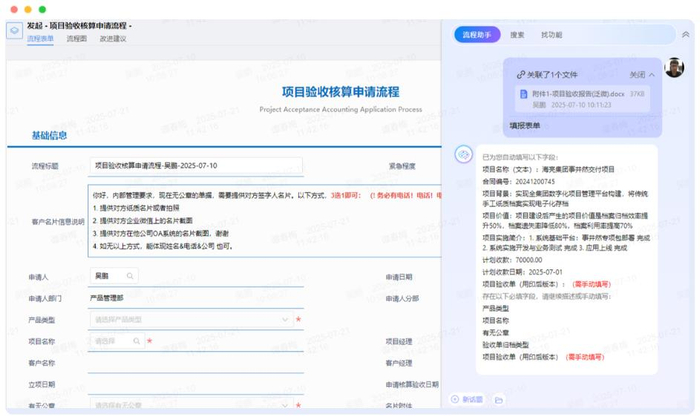Viewport: 700px width, 417px height.
Task: Switch to the 改进建议 tab
Action: click(113, 39)
